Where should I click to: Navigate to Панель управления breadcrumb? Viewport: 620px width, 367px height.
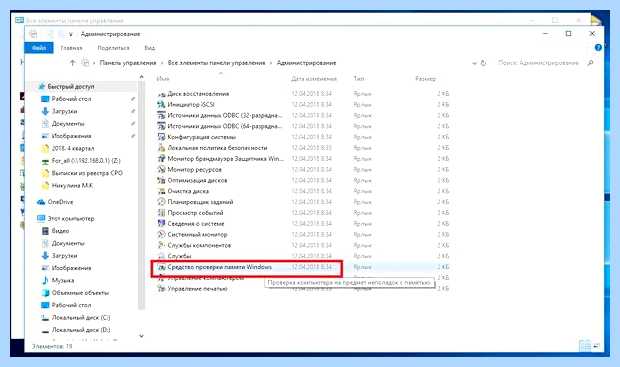[x=128, y=63]
